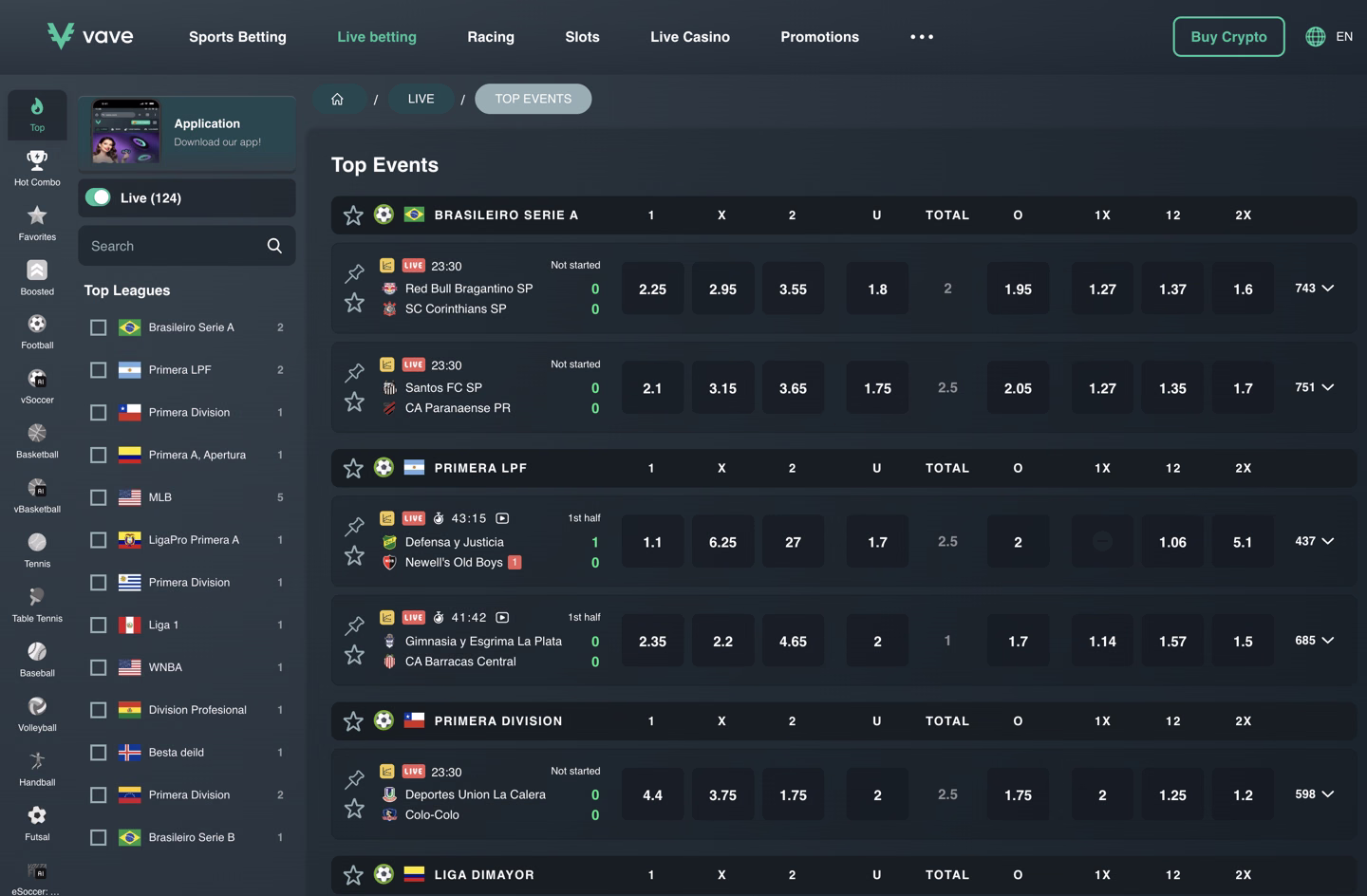Viewport: 1367px width, 896px height.
Task: Star the Santos FC SP match
Action: coord(354,401)
